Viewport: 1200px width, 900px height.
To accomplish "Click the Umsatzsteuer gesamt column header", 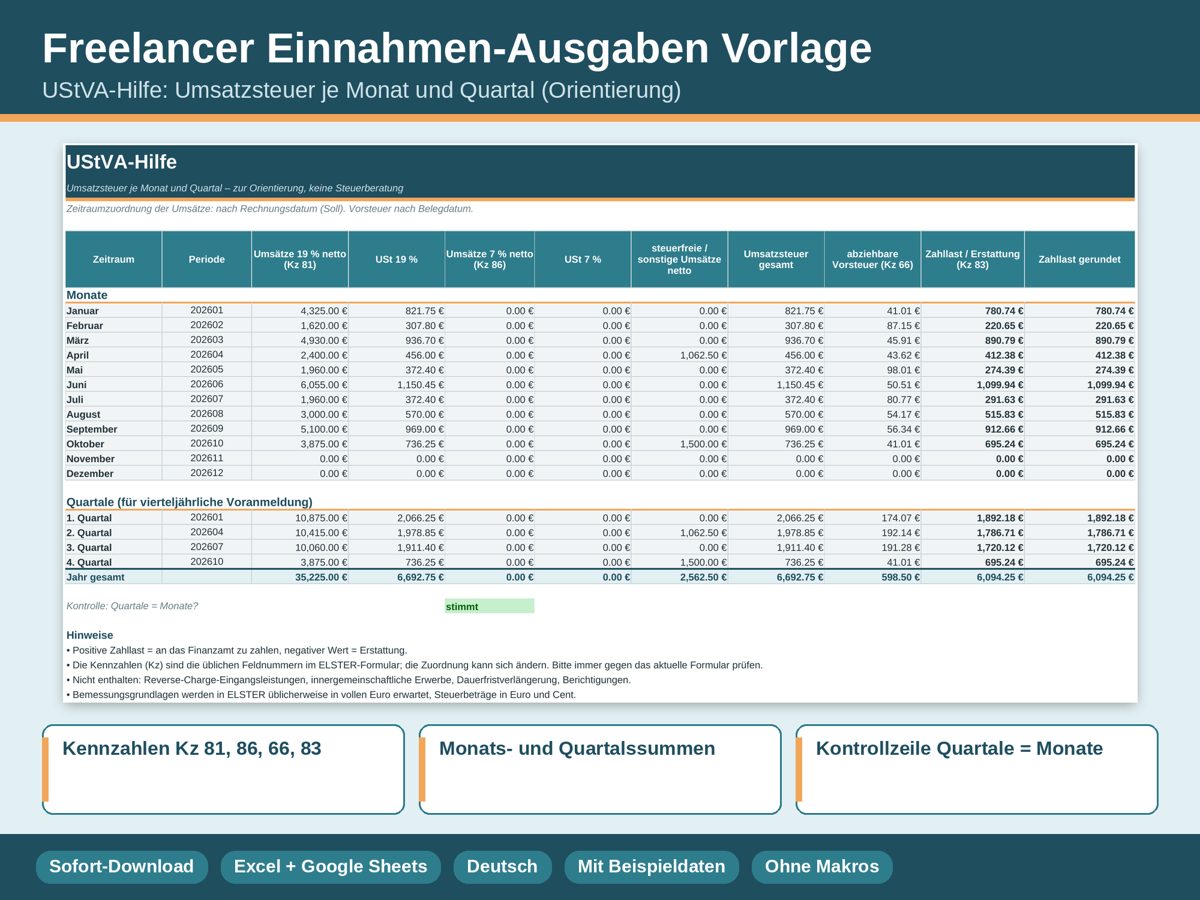I will click(x=776, y=259).
